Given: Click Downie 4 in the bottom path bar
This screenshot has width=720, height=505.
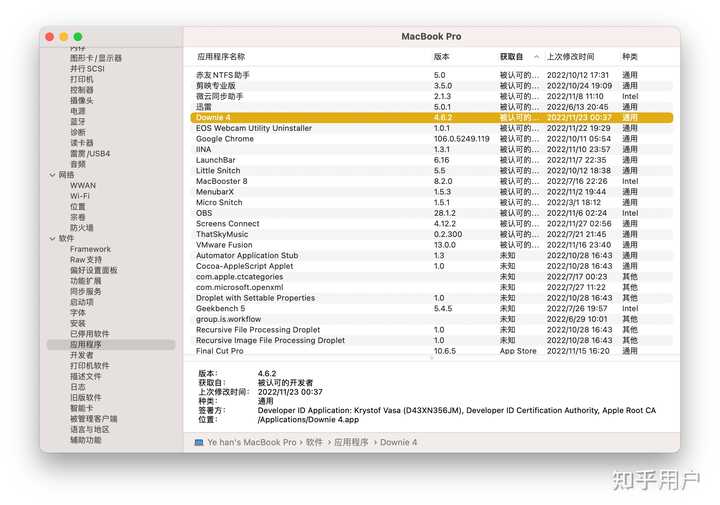Looking at the screenshot, I should [398, 442].
